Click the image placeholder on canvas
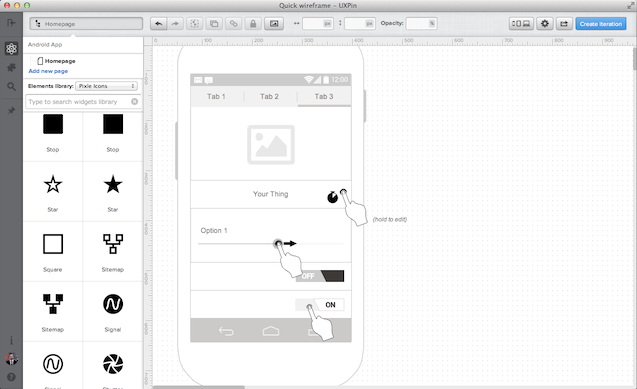 click(x=271, y=145)
